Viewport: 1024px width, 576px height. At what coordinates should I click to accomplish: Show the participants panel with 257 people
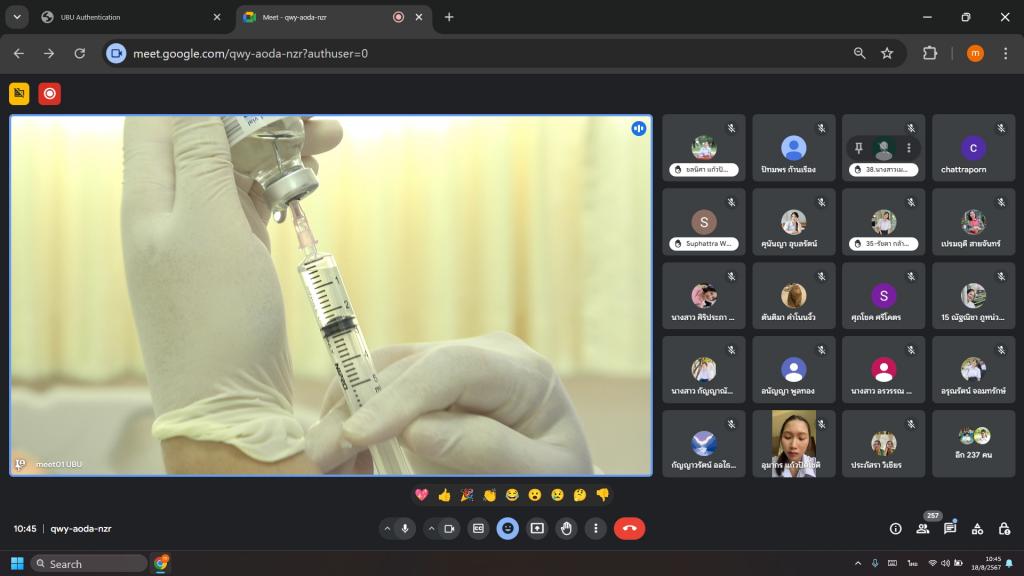click(x=922, y=529)
